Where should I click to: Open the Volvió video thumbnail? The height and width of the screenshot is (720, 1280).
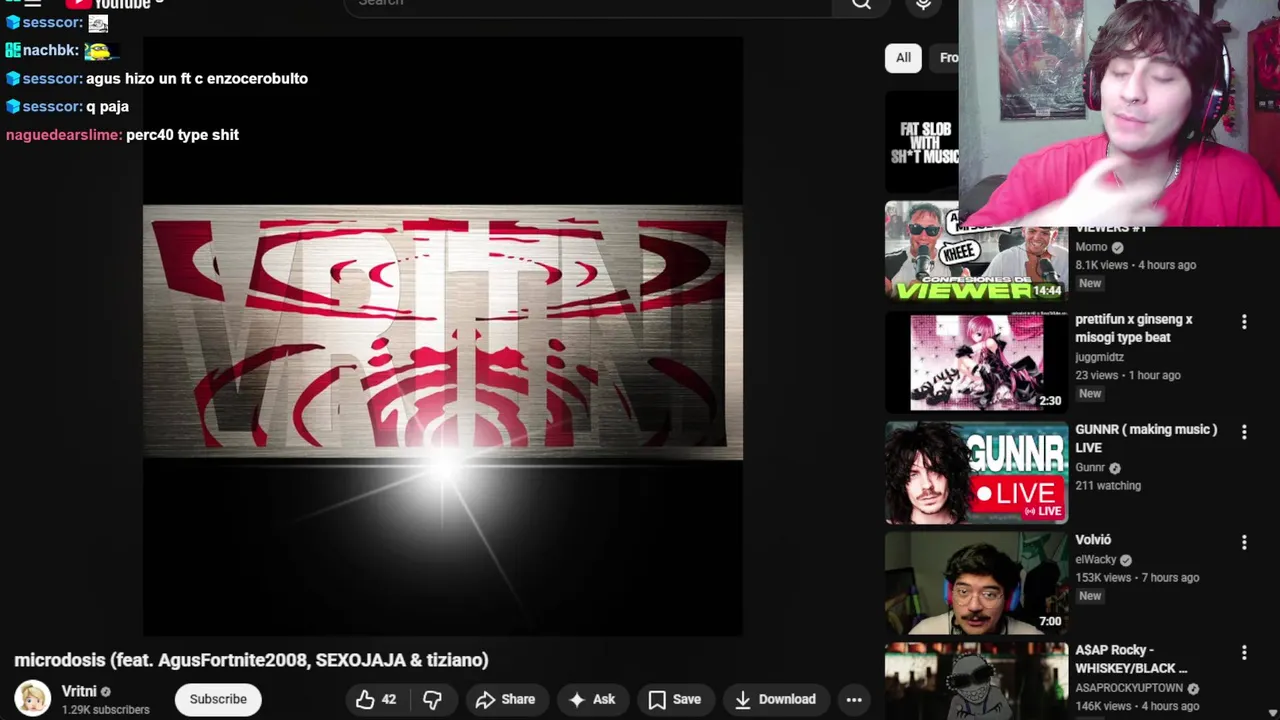point(976,582)
